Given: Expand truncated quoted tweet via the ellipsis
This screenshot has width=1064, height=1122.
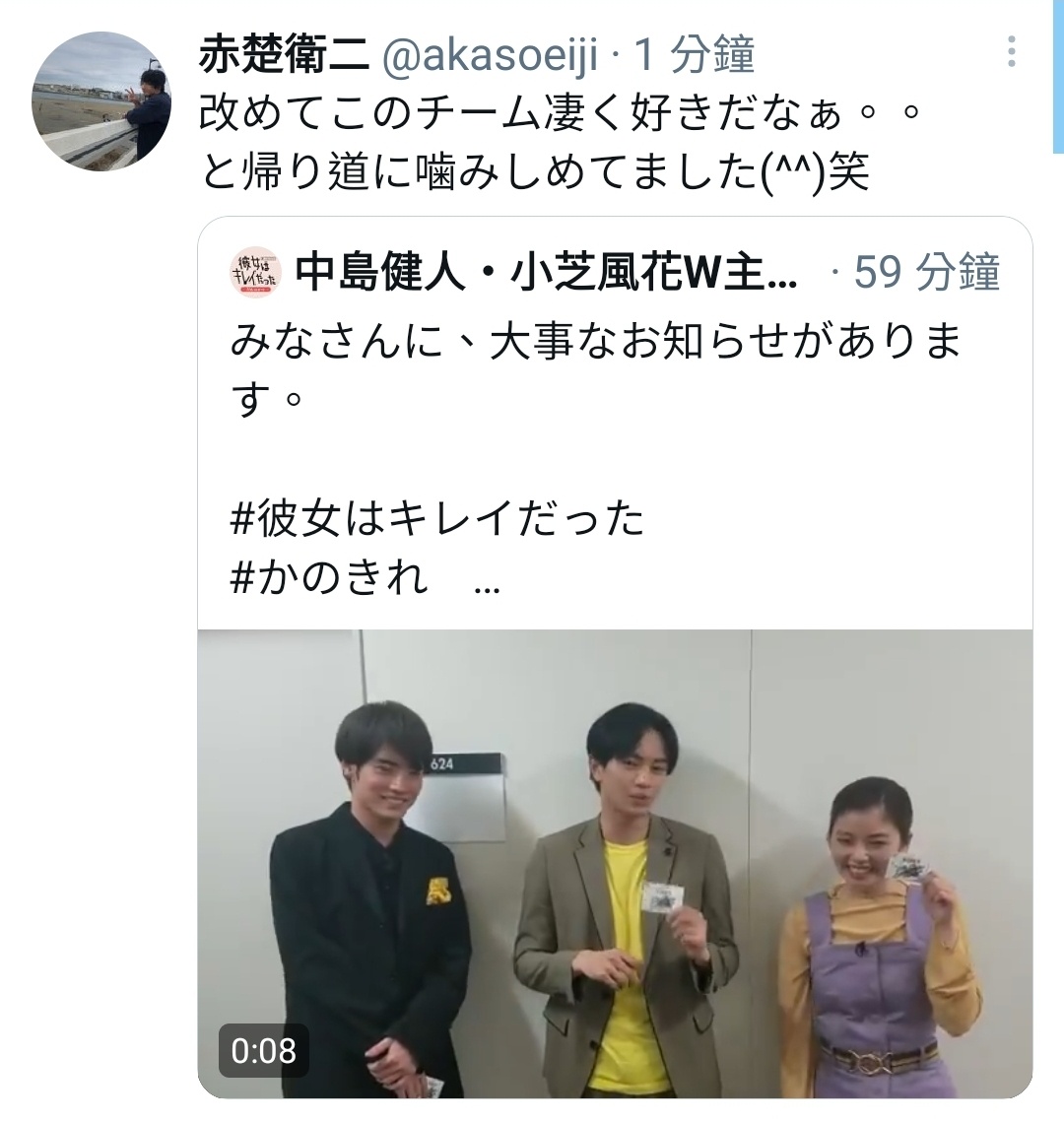Looking at the screenshot, I should tap(488, 588).
